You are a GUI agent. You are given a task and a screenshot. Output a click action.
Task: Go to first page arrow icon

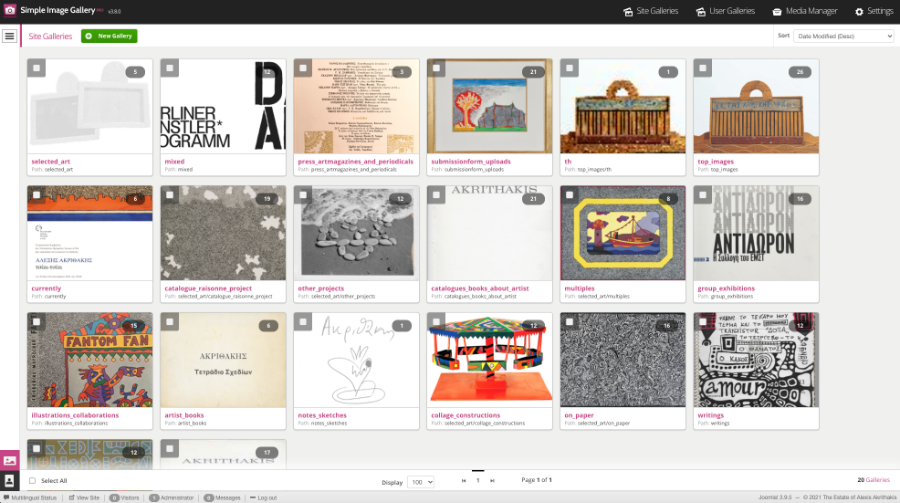click(464, 481)
